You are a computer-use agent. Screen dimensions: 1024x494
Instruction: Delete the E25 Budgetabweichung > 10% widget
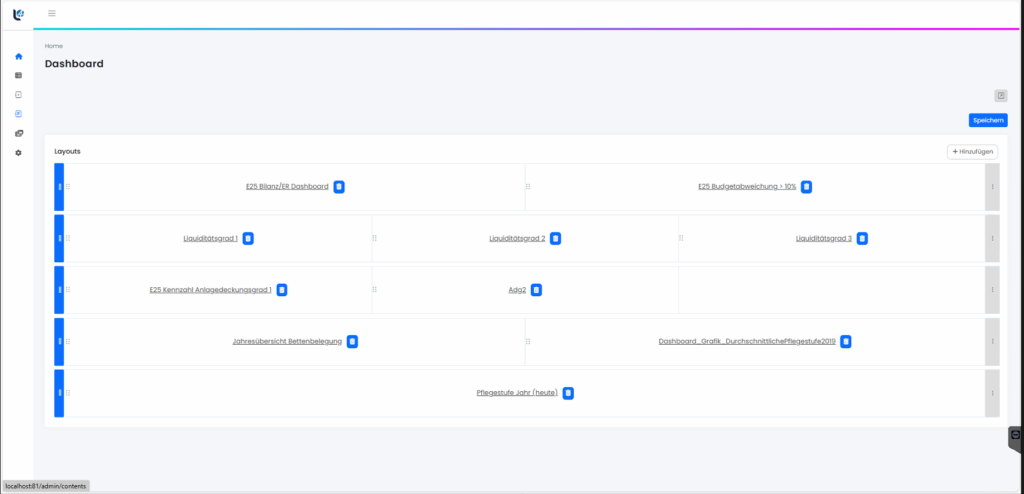click(806, 187)
